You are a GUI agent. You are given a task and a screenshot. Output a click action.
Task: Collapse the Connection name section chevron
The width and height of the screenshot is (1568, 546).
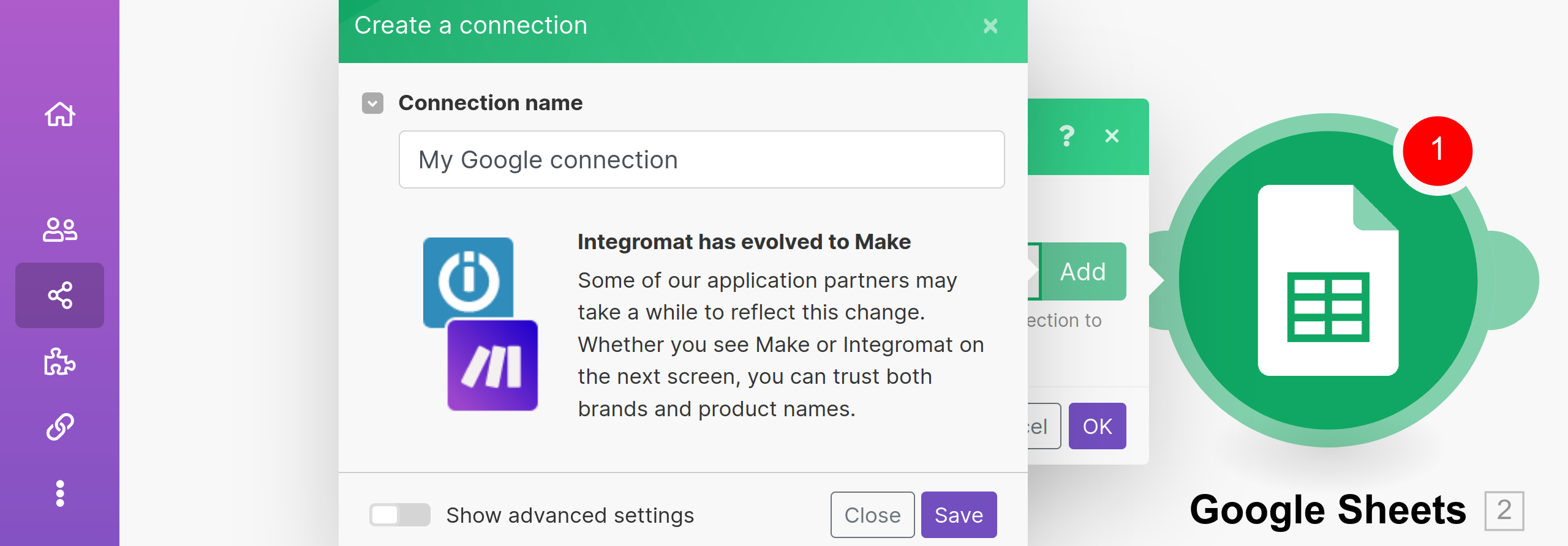click(x=372, y=103)
